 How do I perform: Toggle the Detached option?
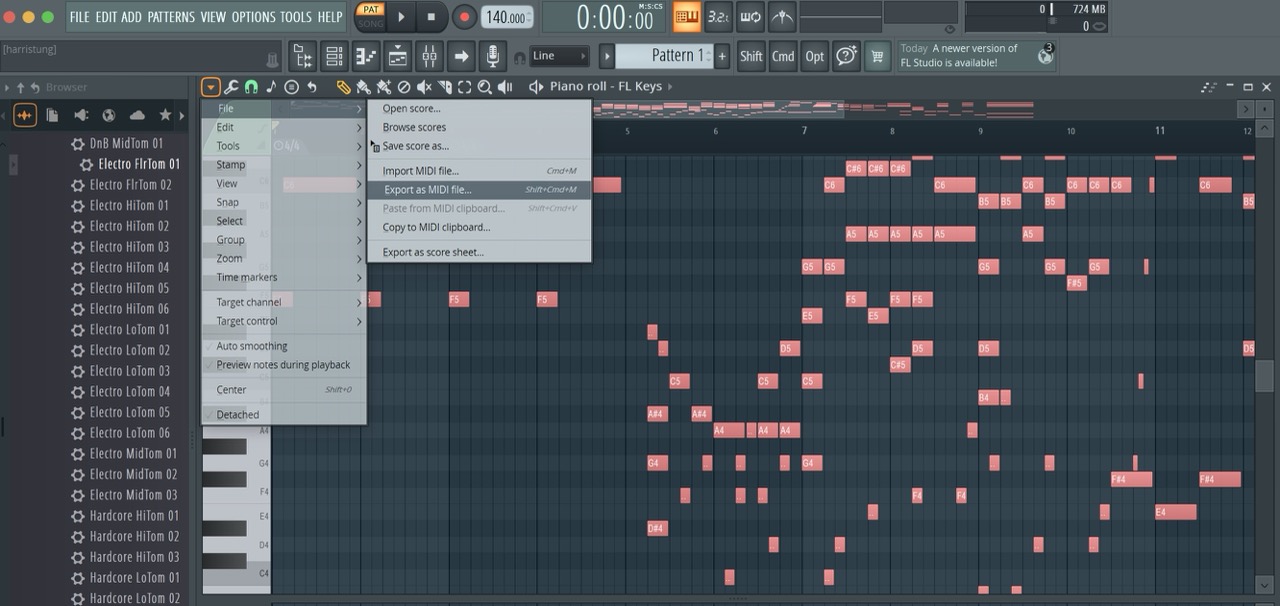[x=284, y=415]
